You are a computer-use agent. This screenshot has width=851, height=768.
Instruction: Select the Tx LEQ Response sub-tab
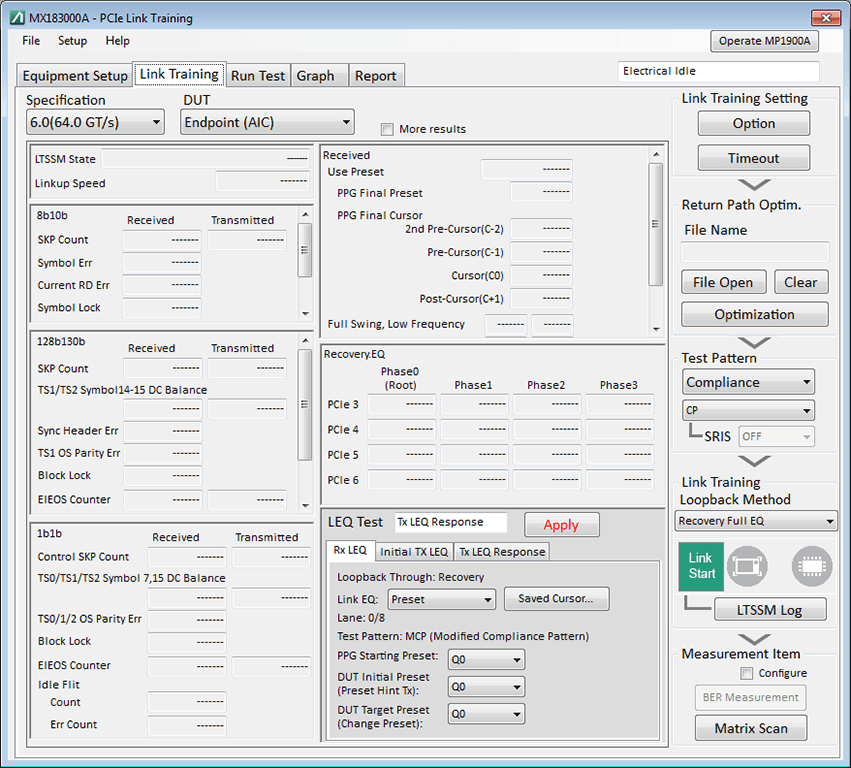point(501,552)
